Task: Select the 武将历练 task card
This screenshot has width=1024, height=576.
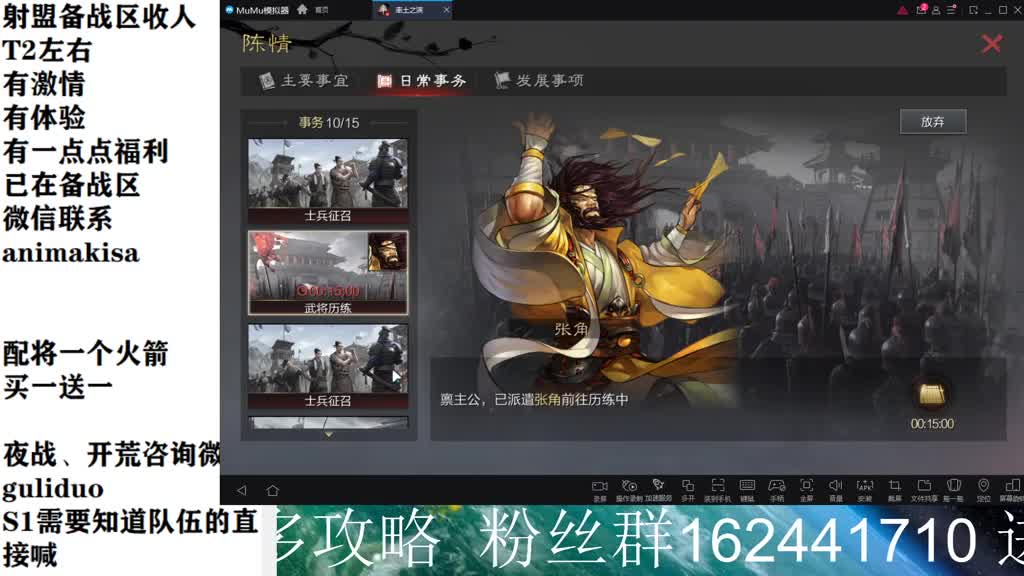Action: [x=328, y=273]
